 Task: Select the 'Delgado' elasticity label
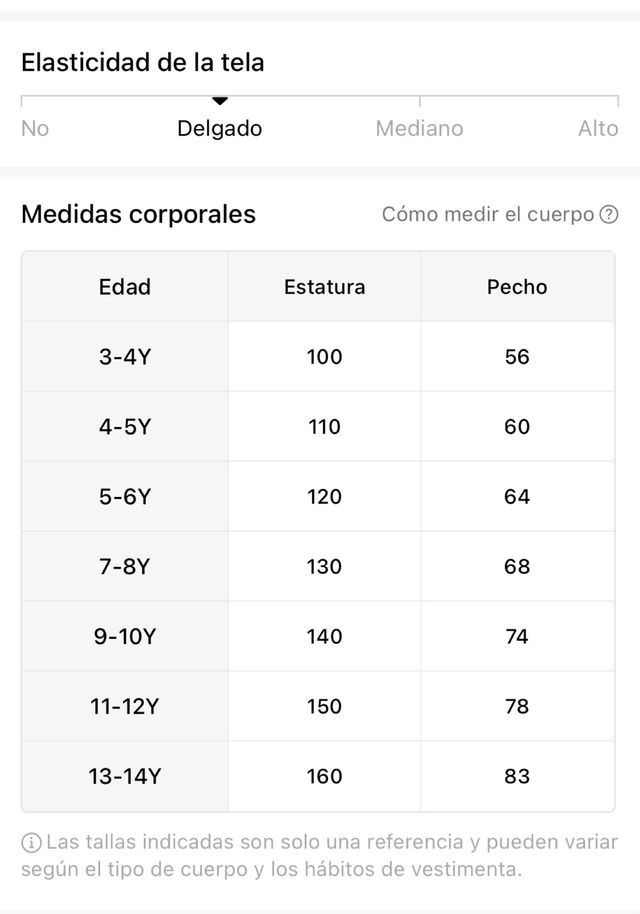[220, 129]
